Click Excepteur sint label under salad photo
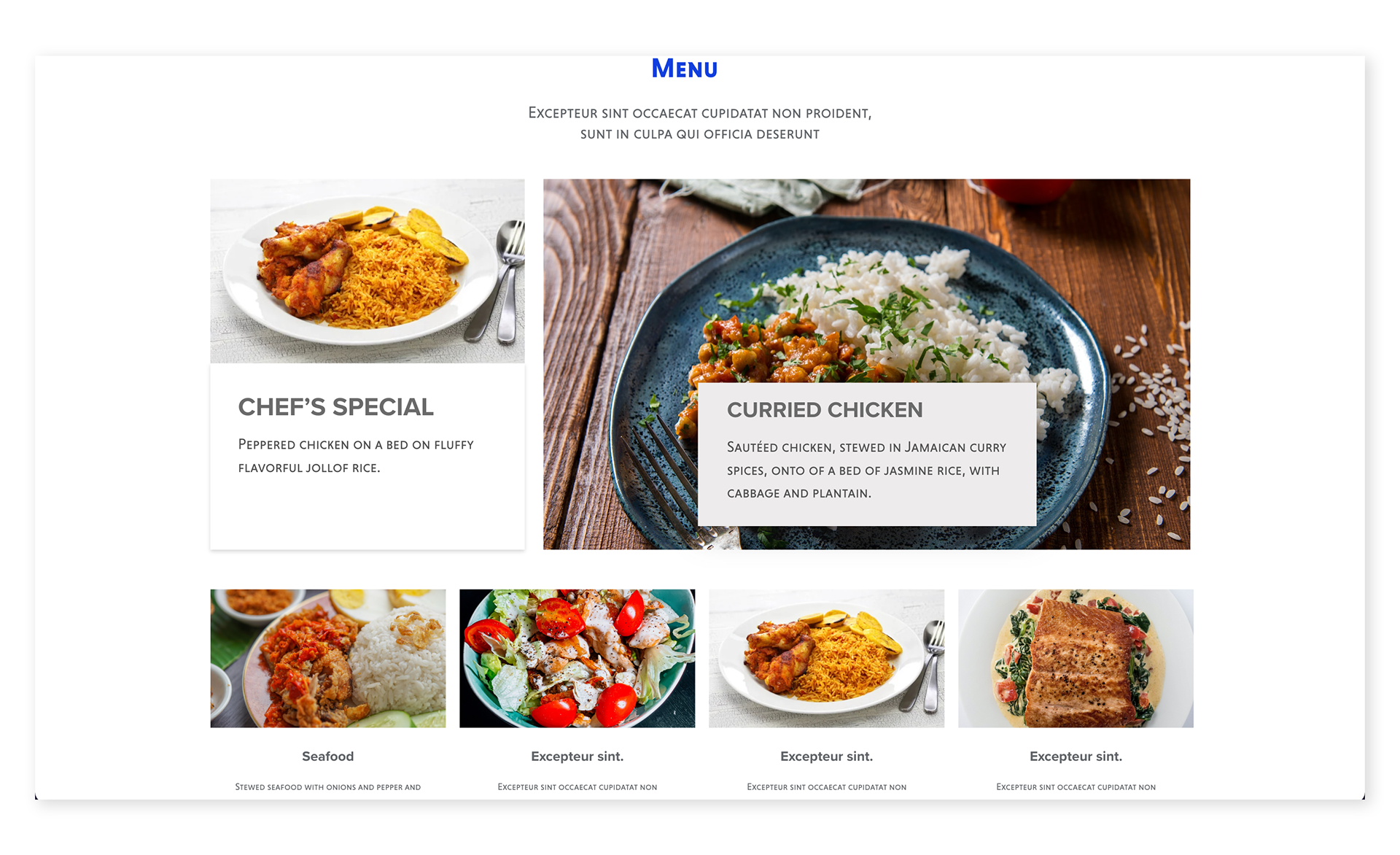1400x855 pixels. click(577, 757)
